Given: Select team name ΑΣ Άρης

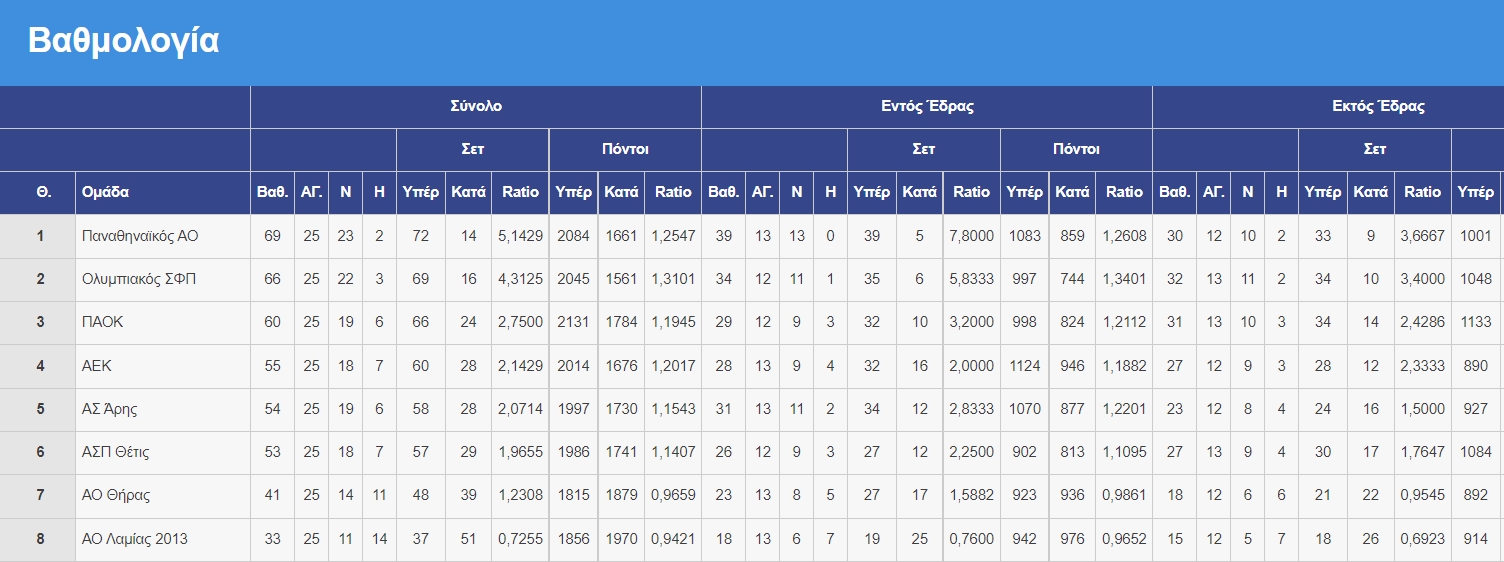Looking at the screenshot, I should [110, 409].
